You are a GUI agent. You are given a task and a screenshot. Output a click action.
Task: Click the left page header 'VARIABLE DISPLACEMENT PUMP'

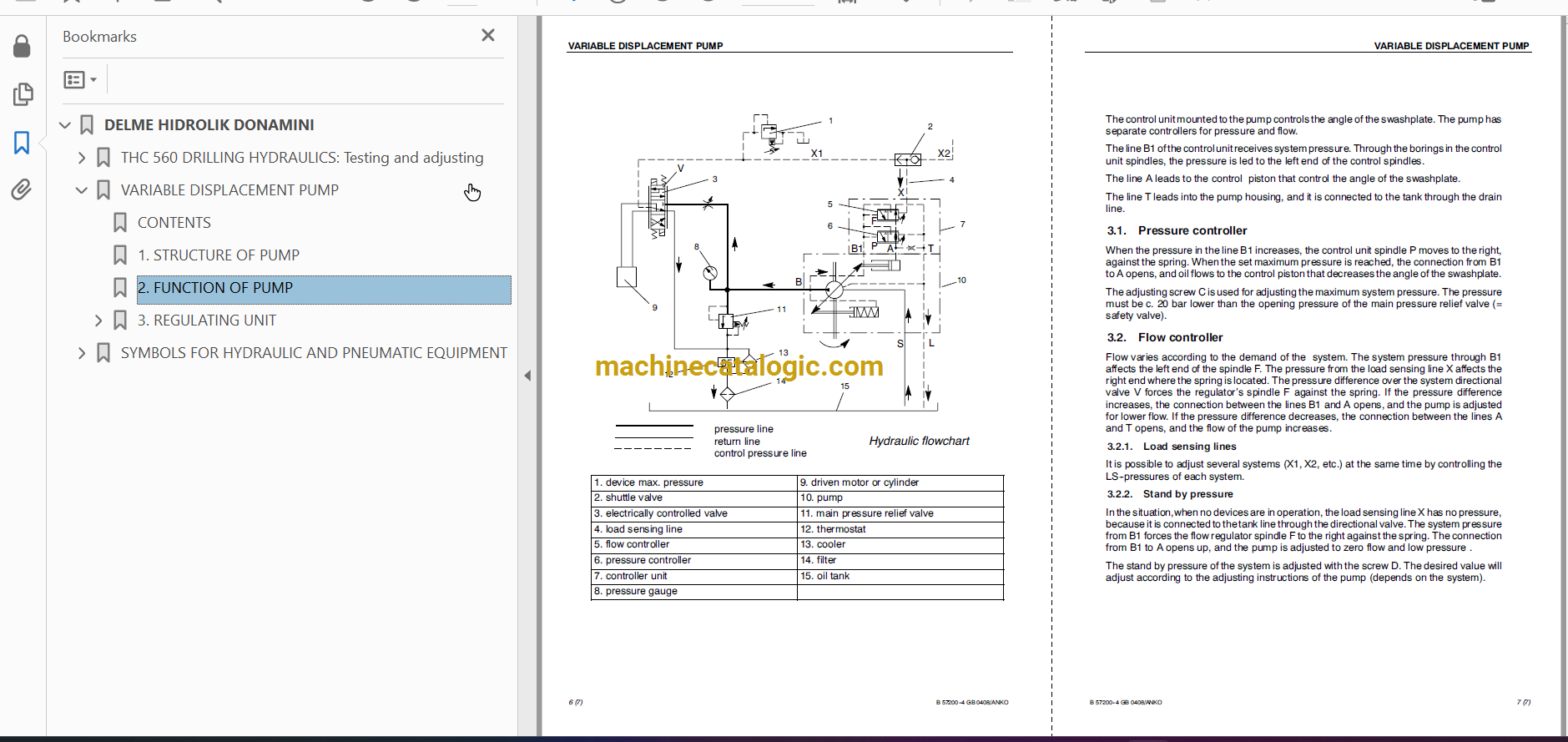pos(645,46)
